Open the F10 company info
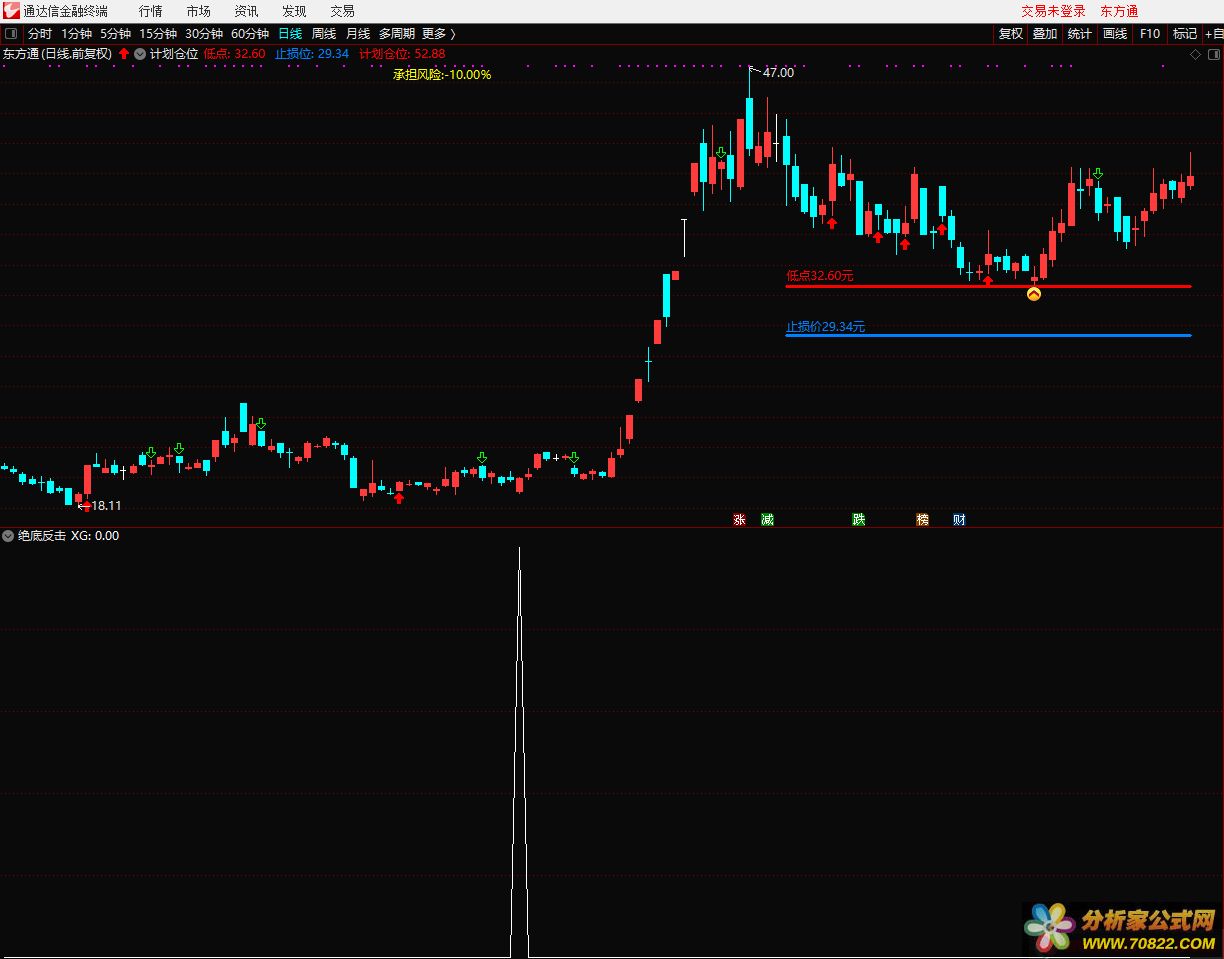Viewport: 1224px width, 959px height. click(1150, 34)
